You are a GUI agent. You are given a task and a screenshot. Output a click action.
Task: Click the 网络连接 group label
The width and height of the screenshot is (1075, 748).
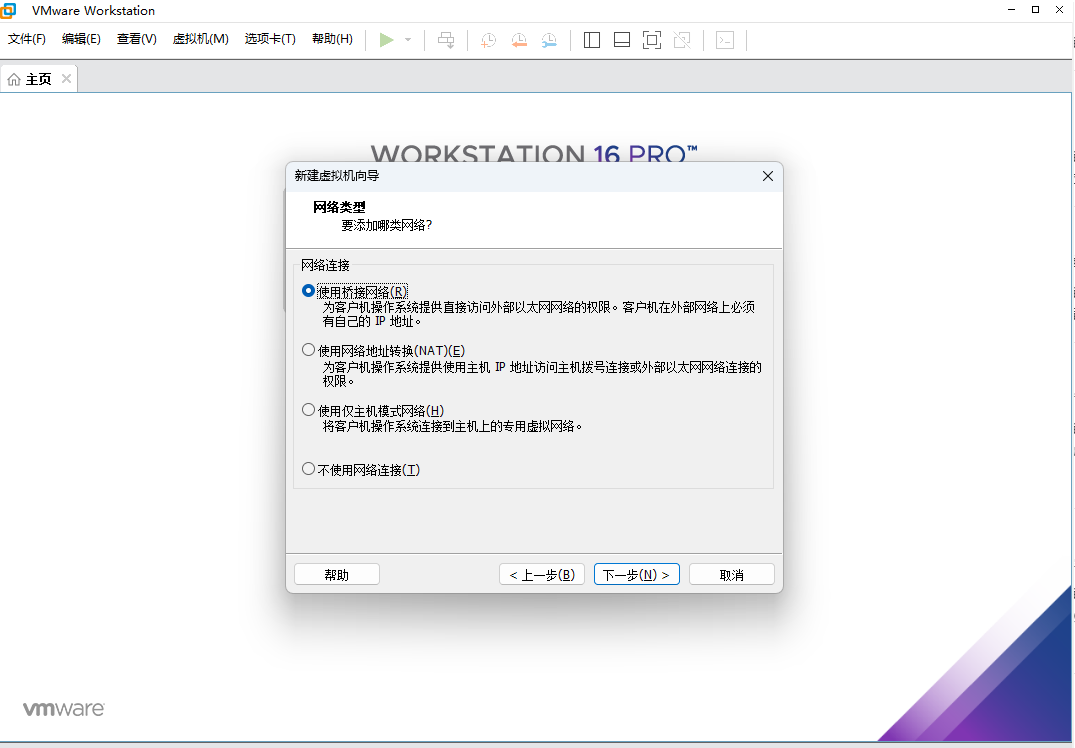tap(326, 265)
